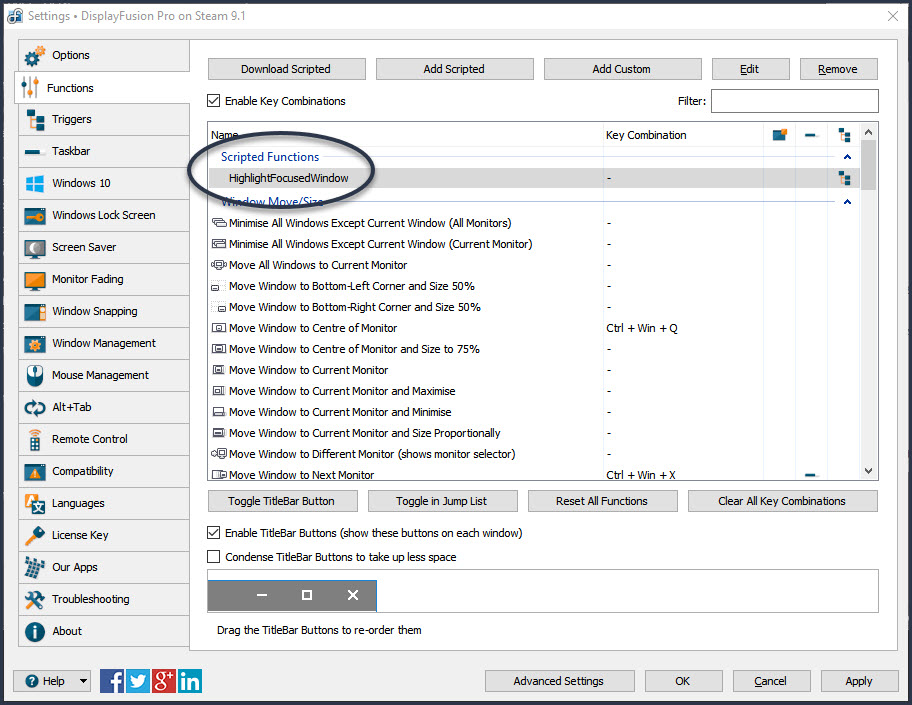Click into the Filter text field
The image size is (912, 705).
coord(795,101)
